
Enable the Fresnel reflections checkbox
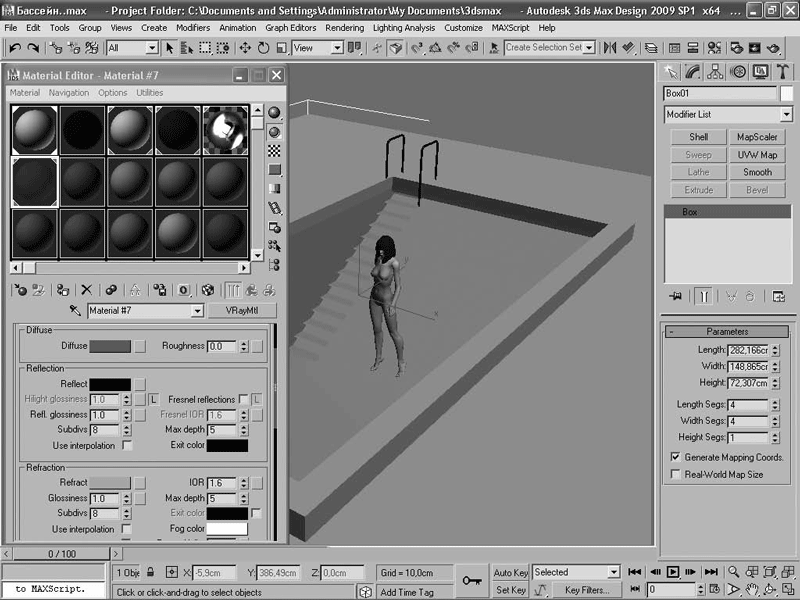pyautogui.click(x=243, y=399)
